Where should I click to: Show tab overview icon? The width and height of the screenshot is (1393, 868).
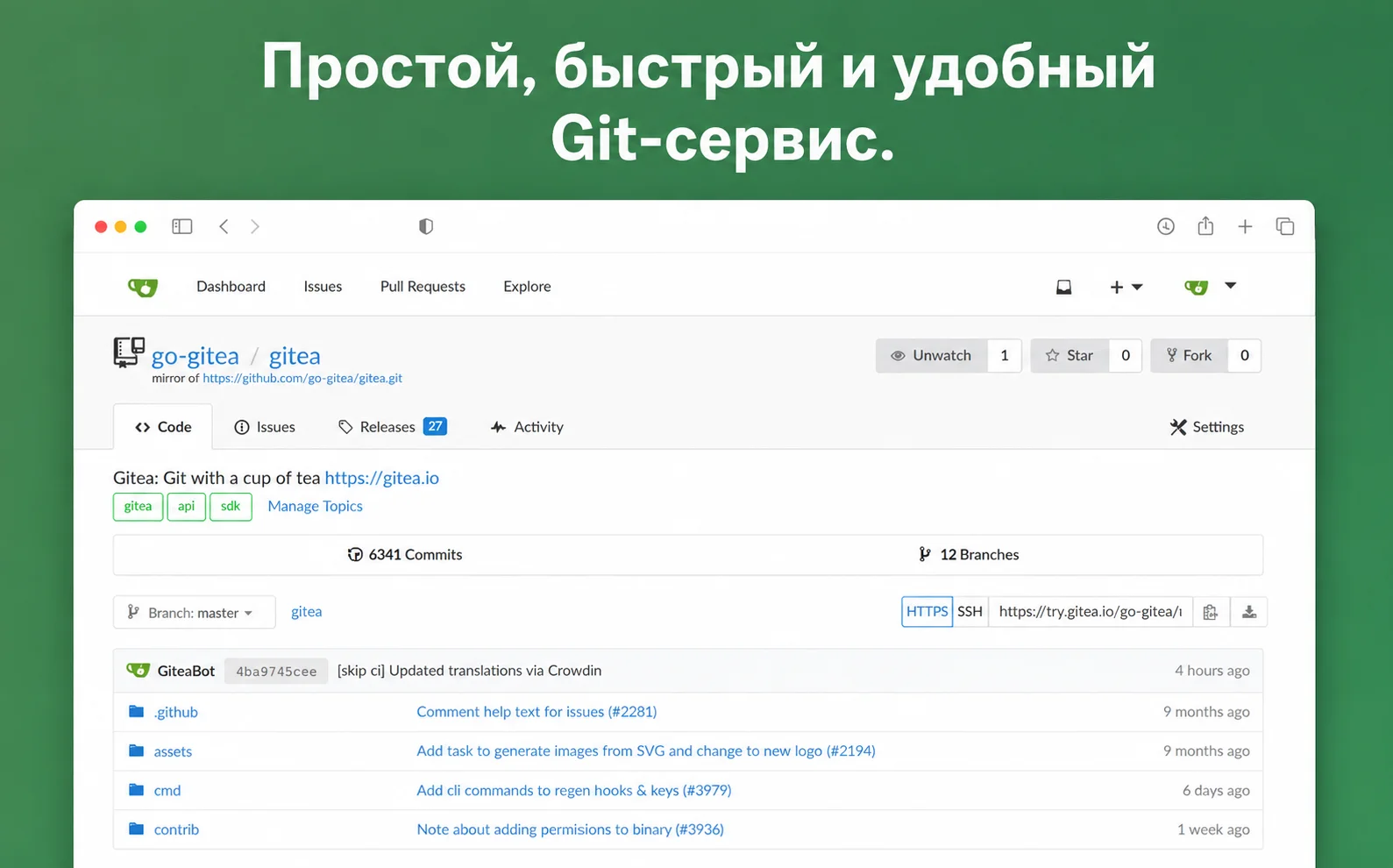1285,226
